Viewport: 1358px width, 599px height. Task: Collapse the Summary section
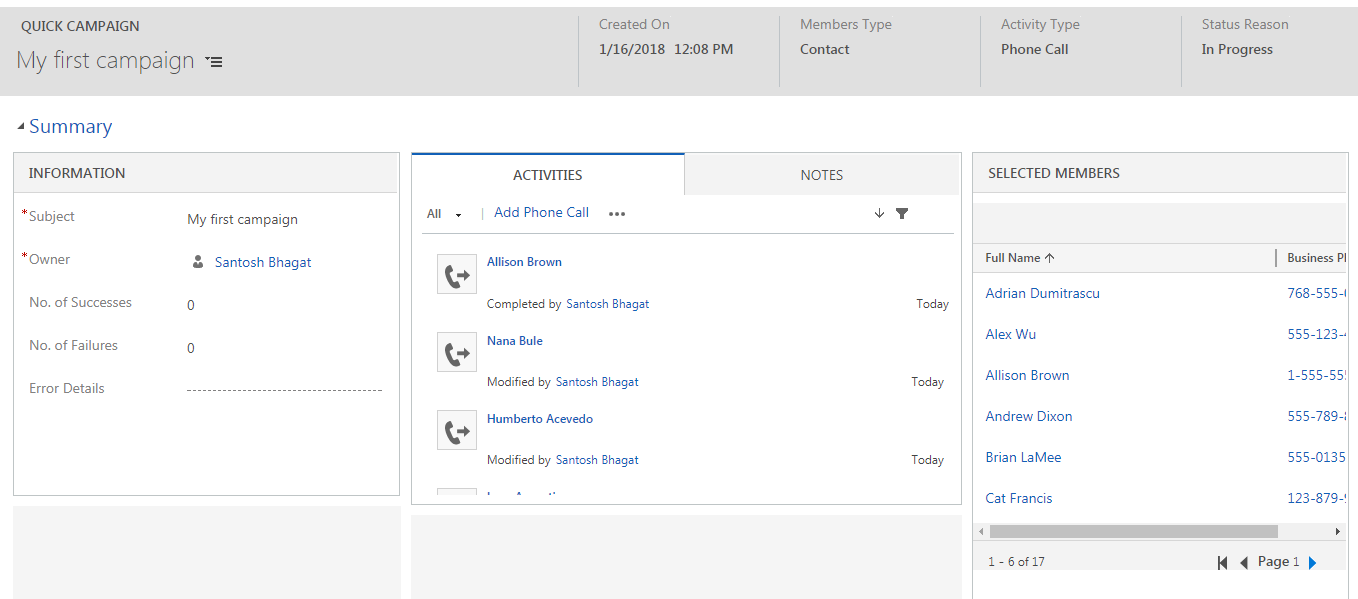click(x=21, y=127)
